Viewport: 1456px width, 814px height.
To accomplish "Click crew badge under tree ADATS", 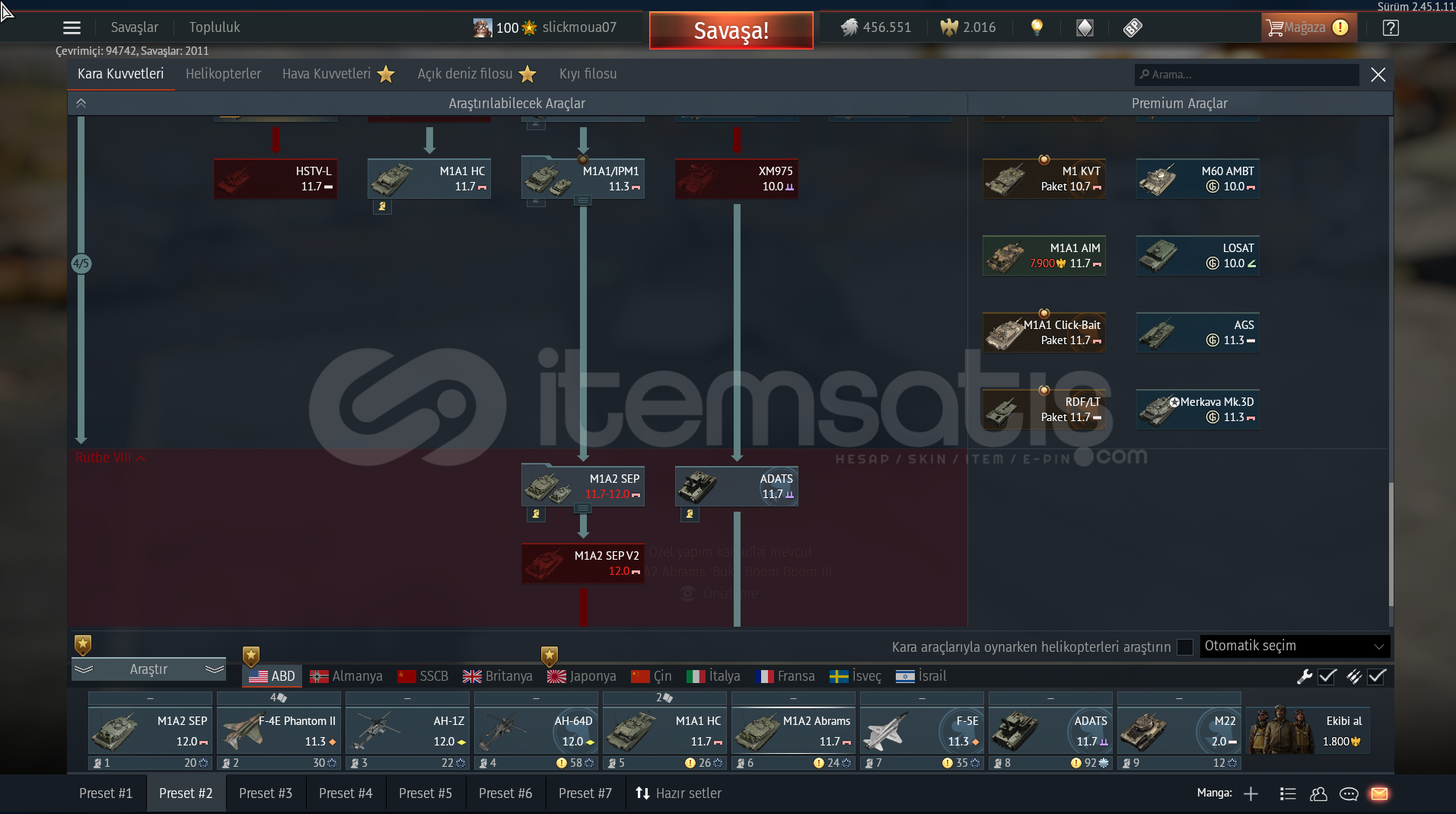I will (690, 514).
